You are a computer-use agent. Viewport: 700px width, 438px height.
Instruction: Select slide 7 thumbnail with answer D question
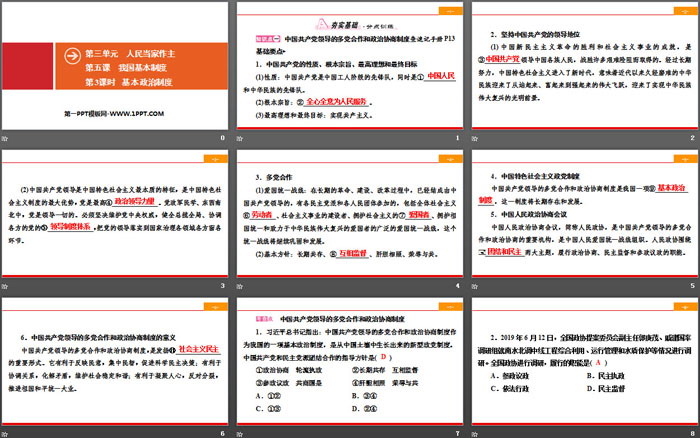coord(350,362)
